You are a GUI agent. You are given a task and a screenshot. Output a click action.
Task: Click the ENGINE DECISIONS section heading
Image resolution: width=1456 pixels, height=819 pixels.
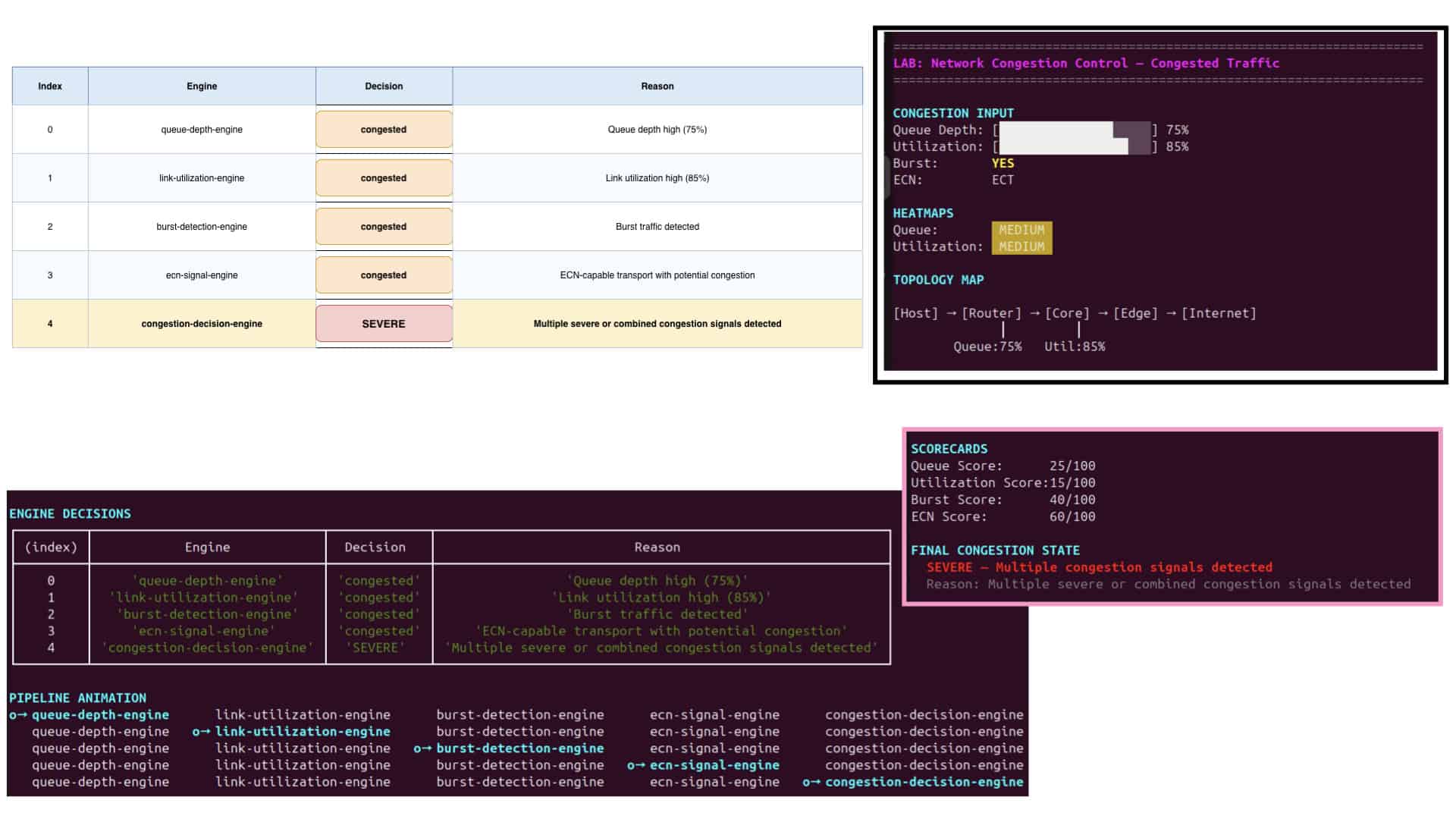(70, 513)
